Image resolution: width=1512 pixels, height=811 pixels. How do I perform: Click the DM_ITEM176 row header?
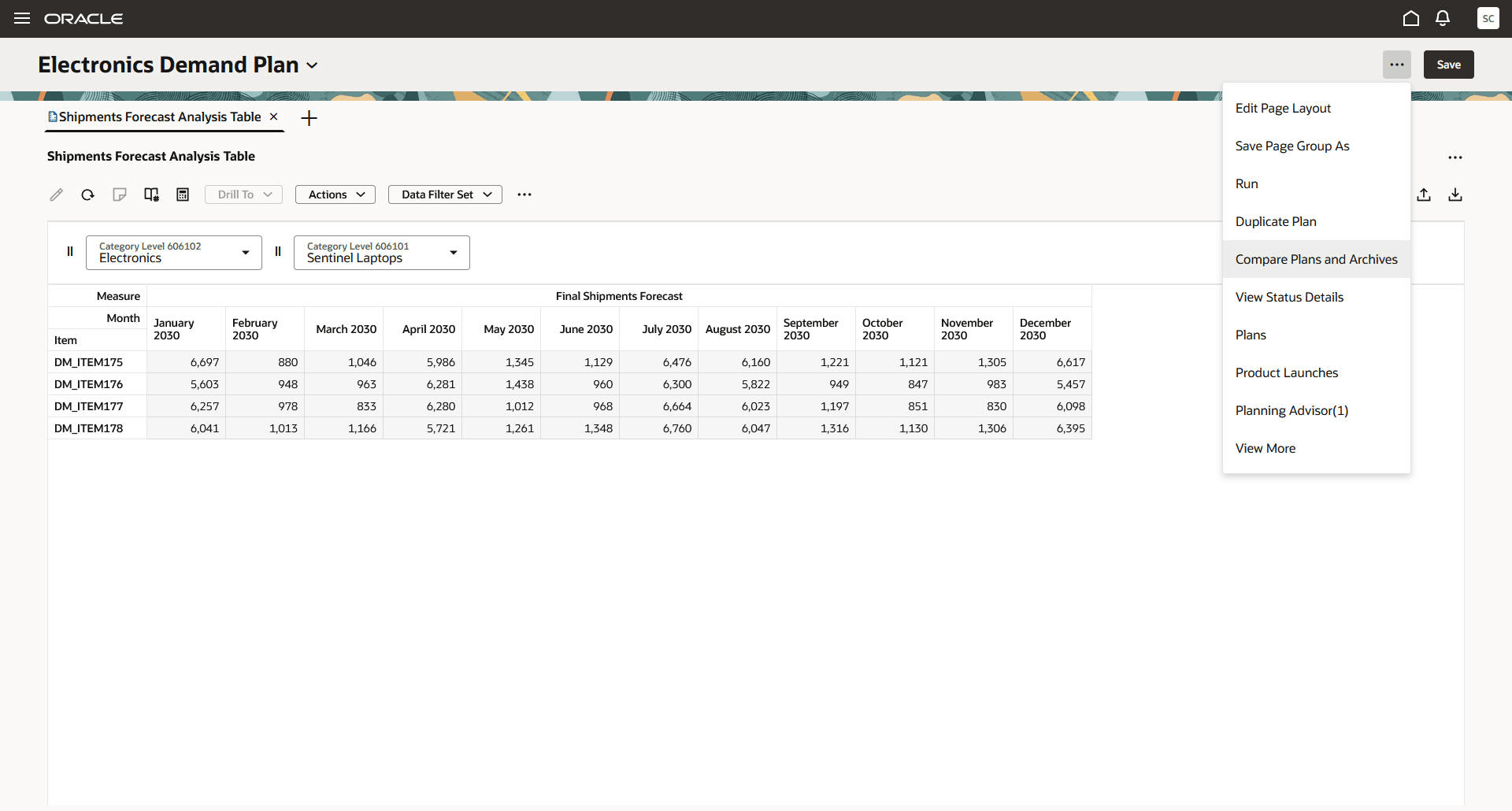(x=98, y=384)
